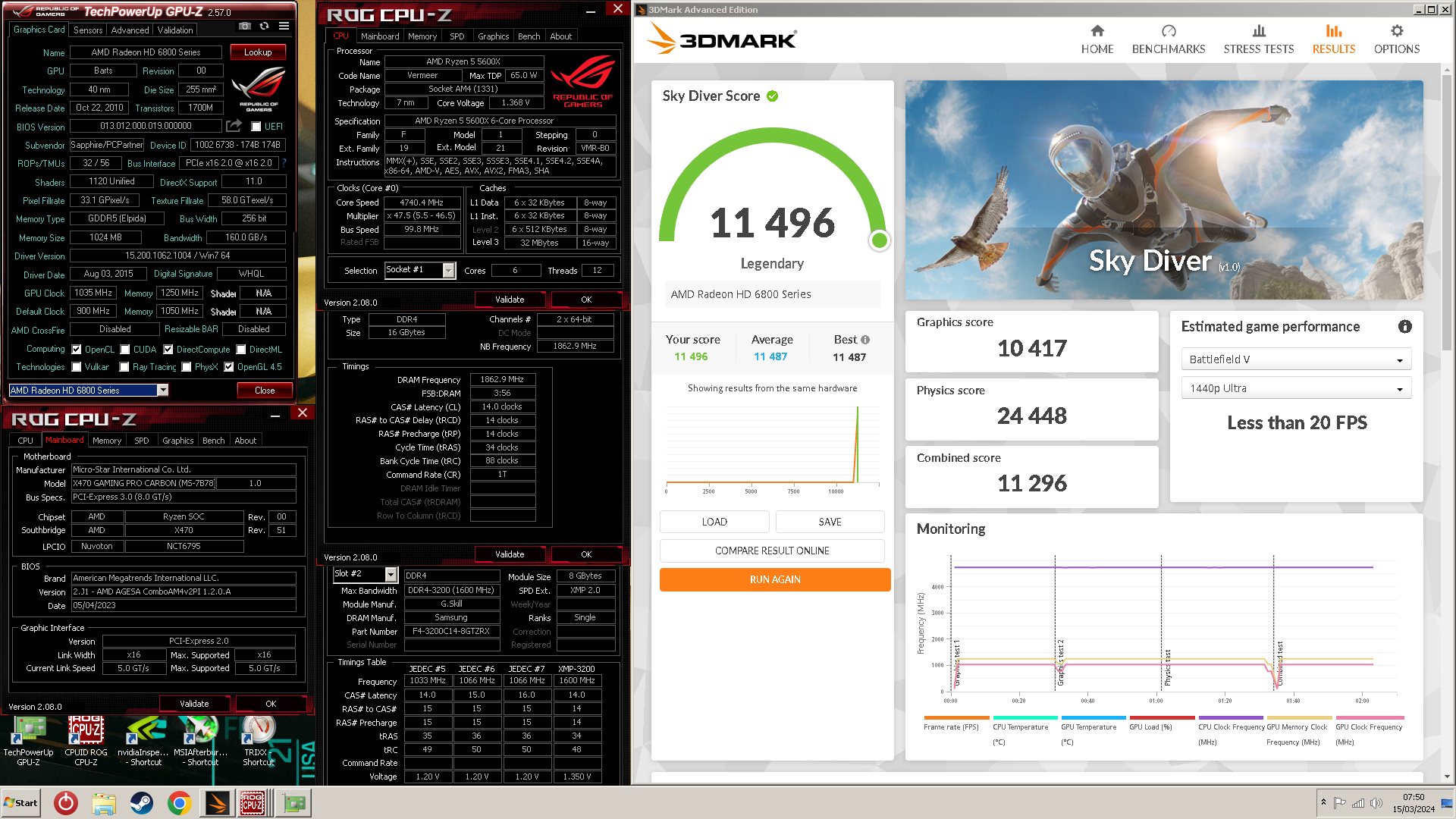The height and width of the screenshot is (819, 1456).
Task: Open 3DMark STRESS TESTS section
Action: tap(1259, 39)
